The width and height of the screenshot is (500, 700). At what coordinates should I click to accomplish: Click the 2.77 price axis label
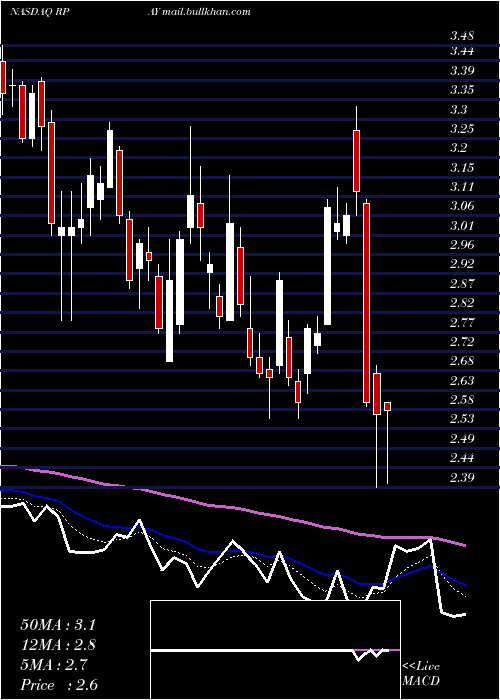(462, 323)
